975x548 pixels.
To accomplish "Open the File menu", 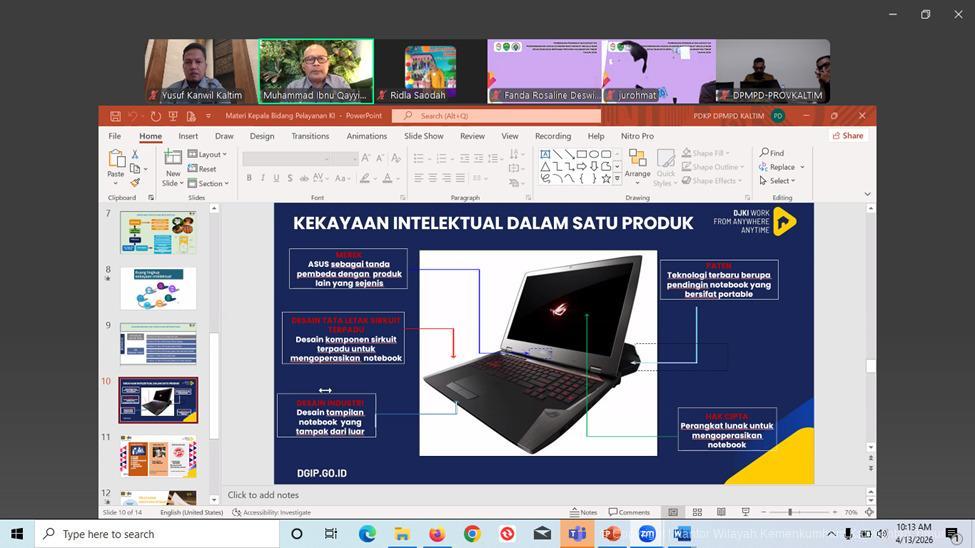I will [x=115, y=136].
